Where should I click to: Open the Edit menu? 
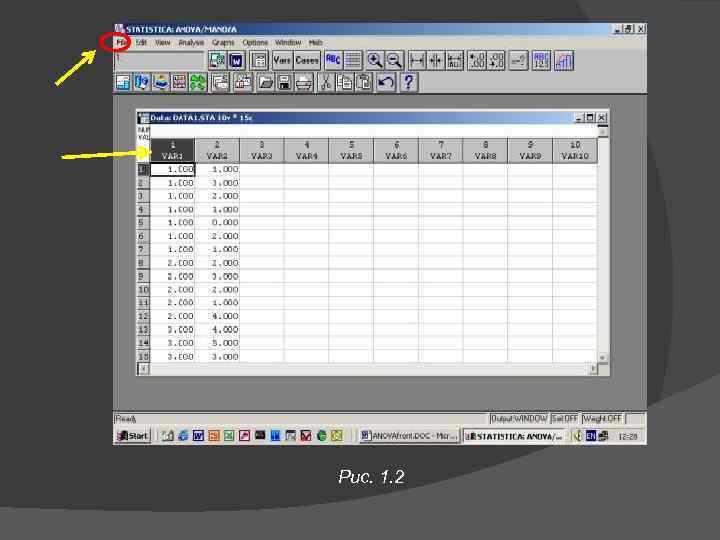141,43
